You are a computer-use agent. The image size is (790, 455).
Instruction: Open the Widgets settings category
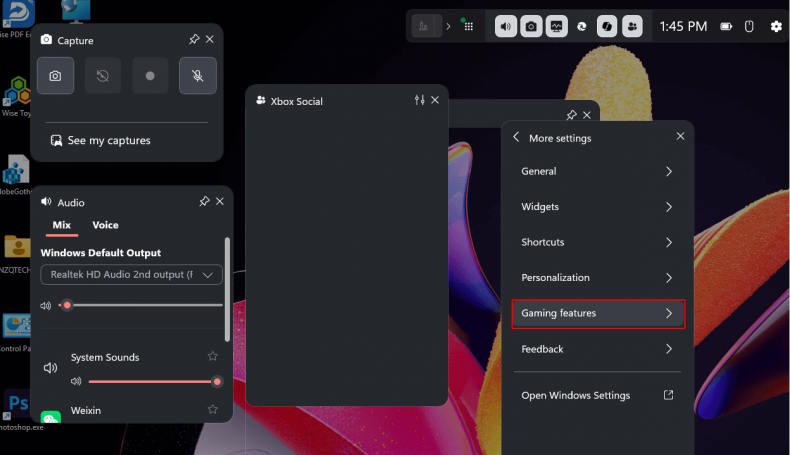pos(598,207)
